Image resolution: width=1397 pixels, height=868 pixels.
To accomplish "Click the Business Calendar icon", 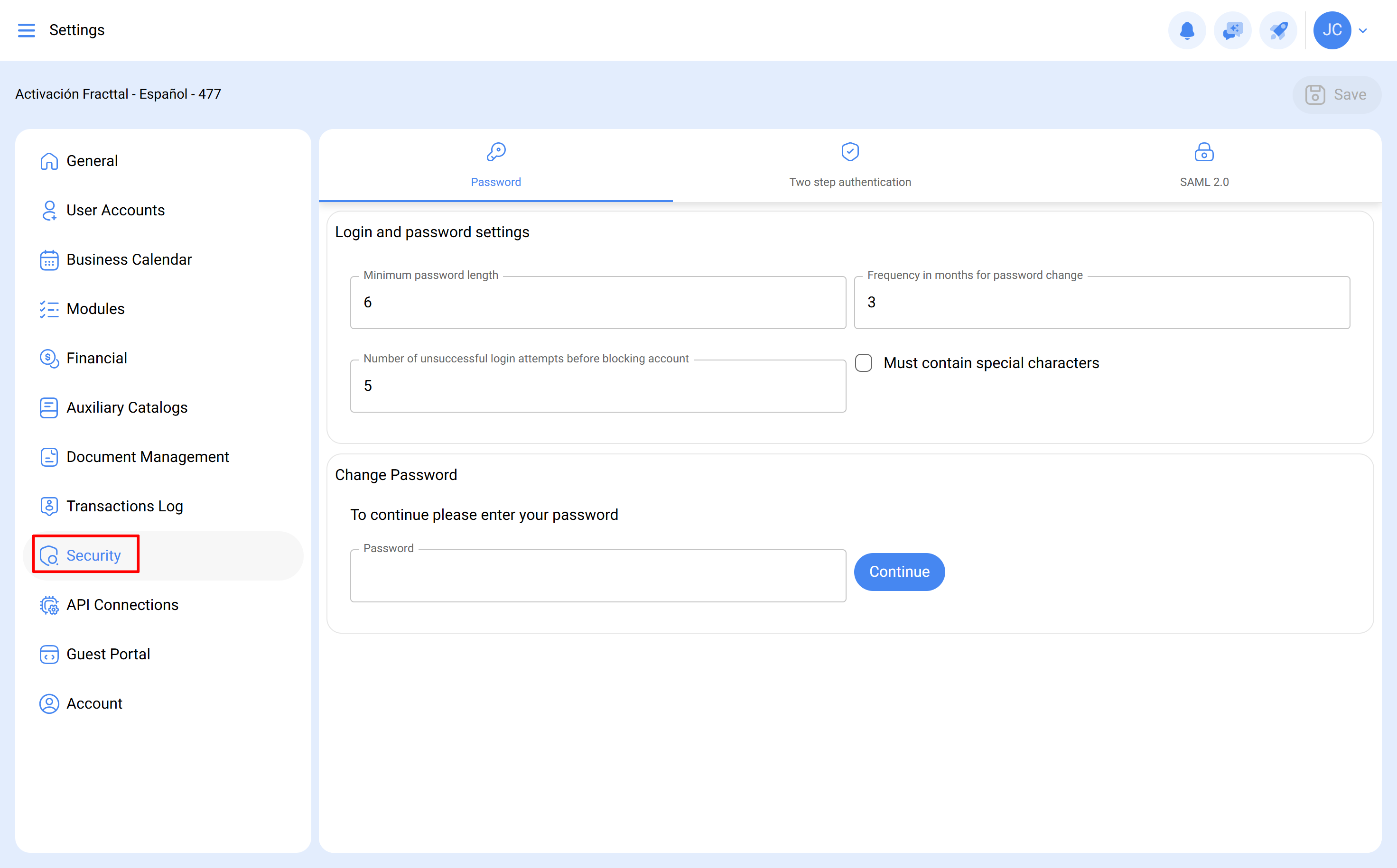I will (49, 259).
